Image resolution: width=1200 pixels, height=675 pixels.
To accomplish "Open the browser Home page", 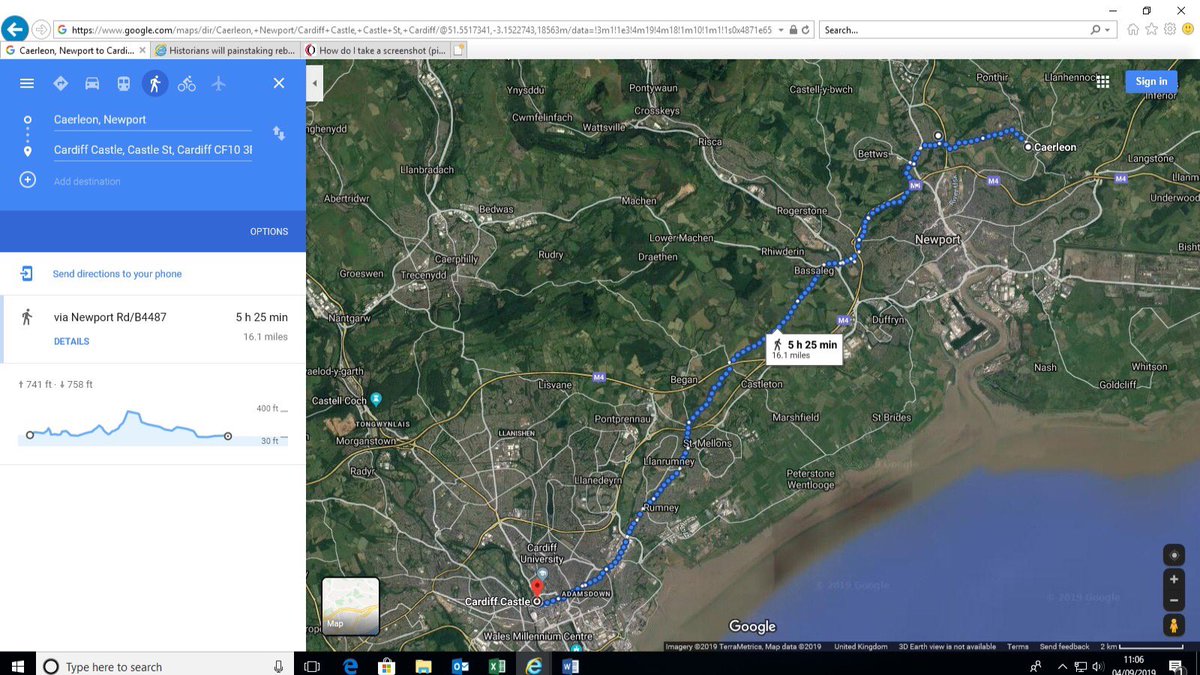I will coord(1132,30).
